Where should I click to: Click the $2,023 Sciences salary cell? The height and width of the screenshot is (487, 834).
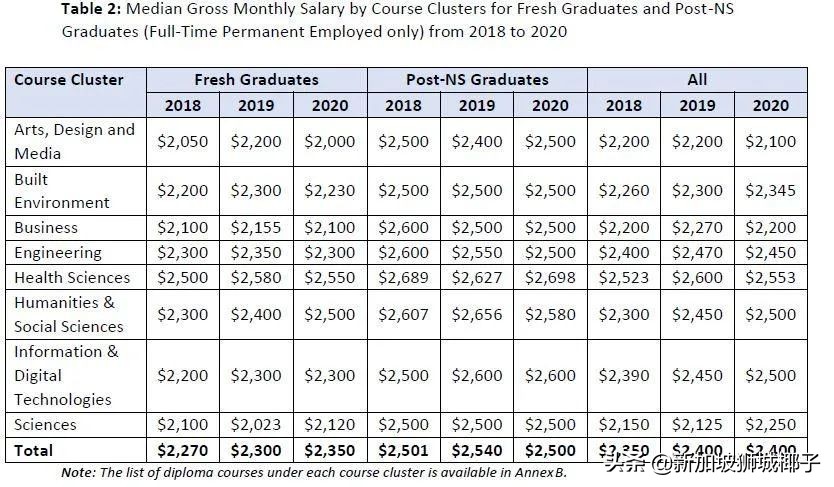click(256, 424)
